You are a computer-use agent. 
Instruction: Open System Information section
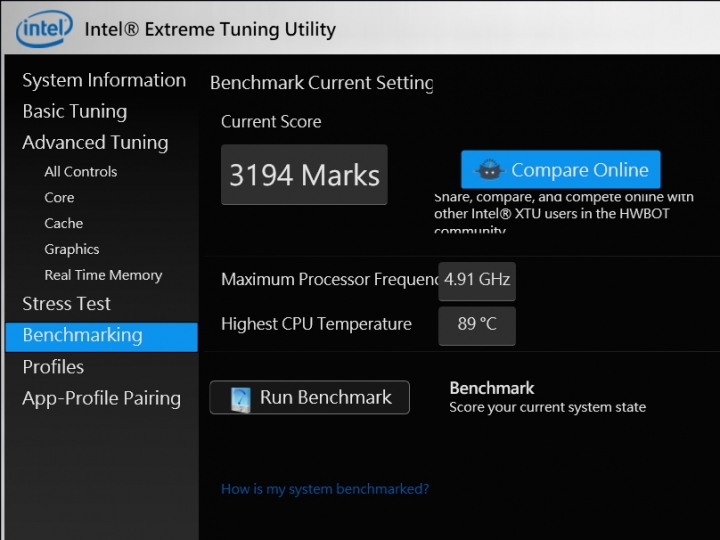(x=104, y=80)
